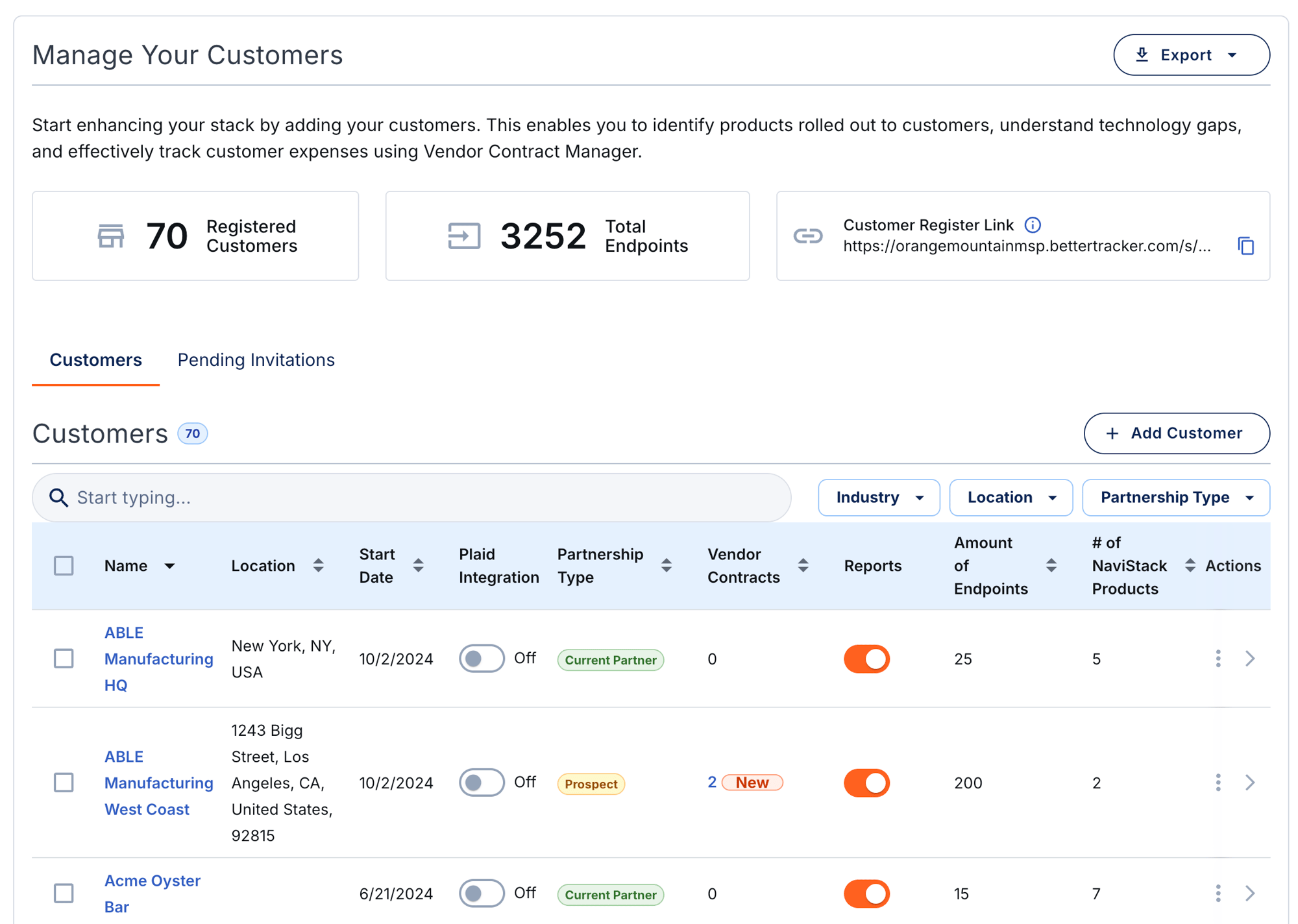Open ABLE Manufacturing HQ details chevron

coord(1251,659)
